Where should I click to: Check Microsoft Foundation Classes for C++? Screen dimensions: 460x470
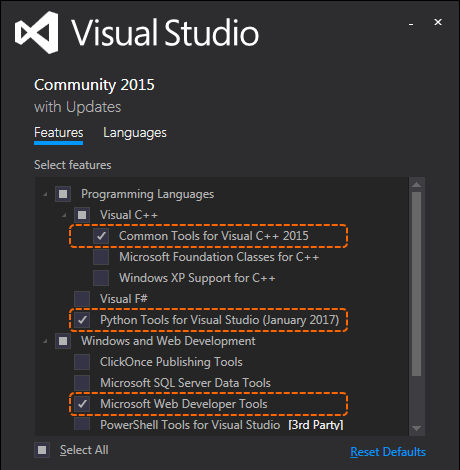[x=101, y=257]
